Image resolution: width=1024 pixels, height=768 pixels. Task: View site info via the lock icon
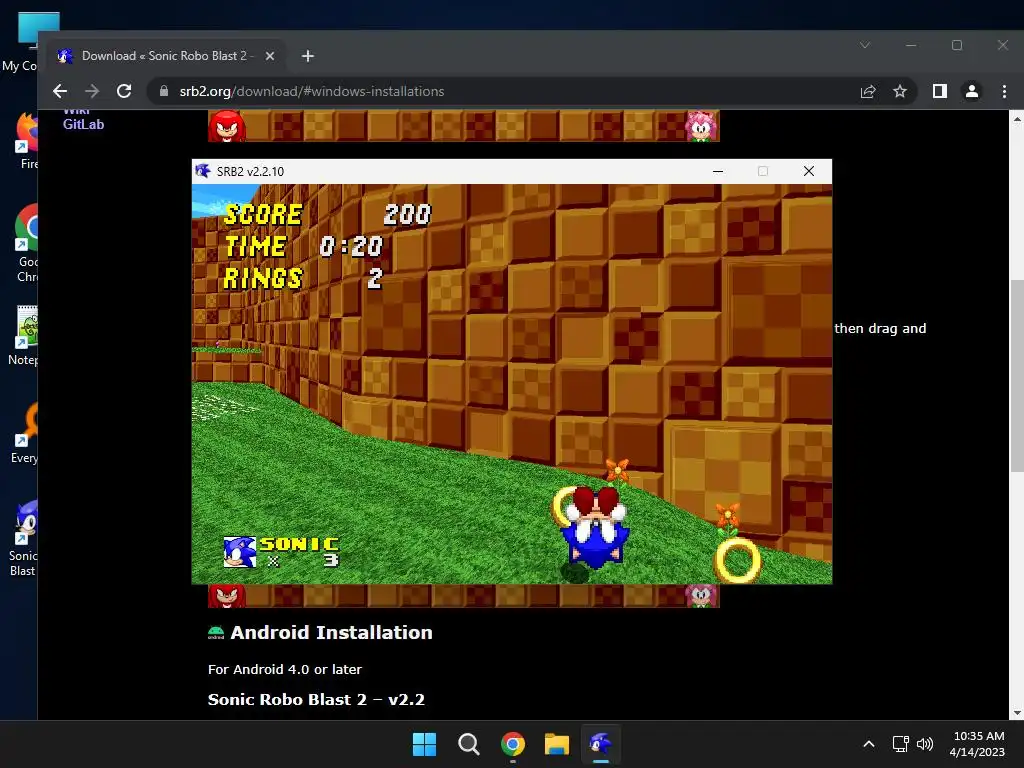coord(164,91)
